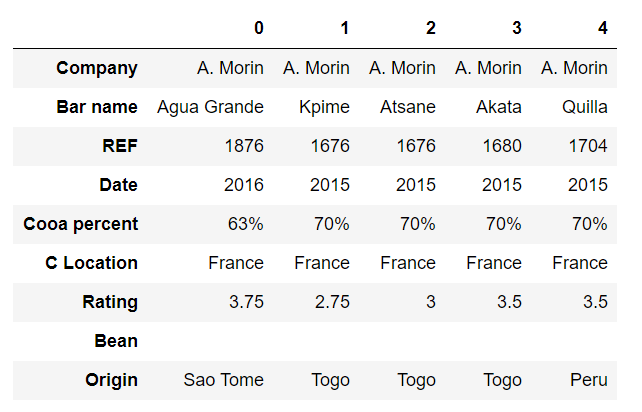
Task: Click the Sao Tome origin cell
Action: [x=224, y=380]
